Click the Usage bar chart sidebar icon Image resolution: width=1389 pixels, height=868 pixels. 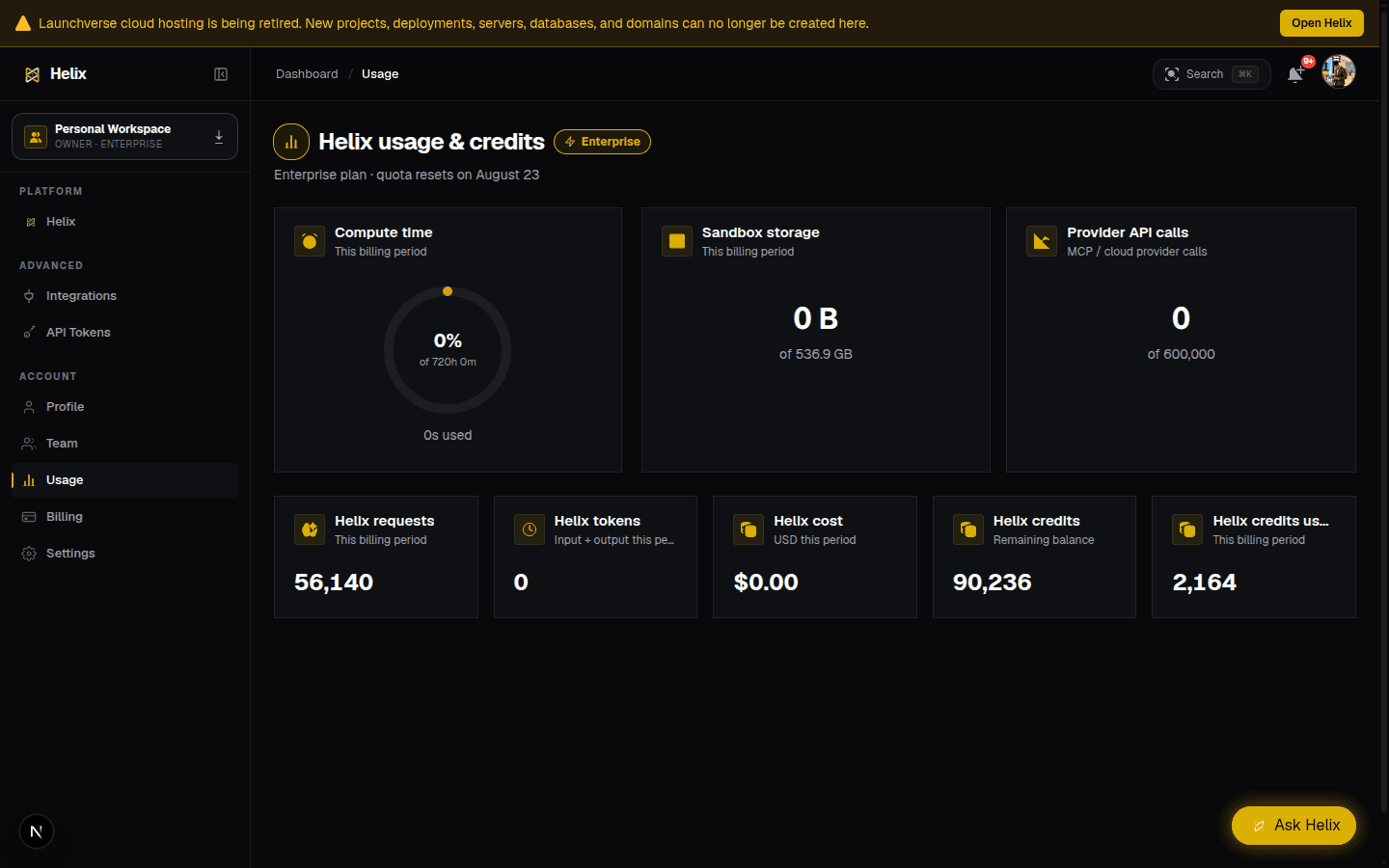(x=29, y=480)
